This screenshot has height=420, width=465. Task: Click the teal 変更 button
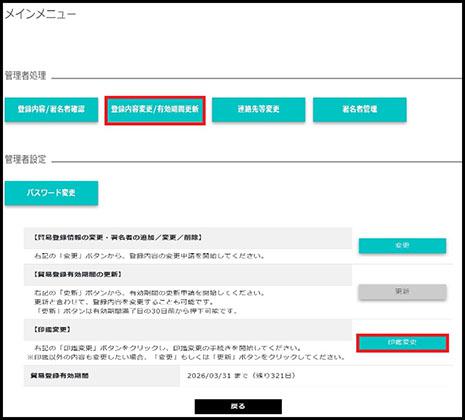pyautogui.click(x=402, y=246)
